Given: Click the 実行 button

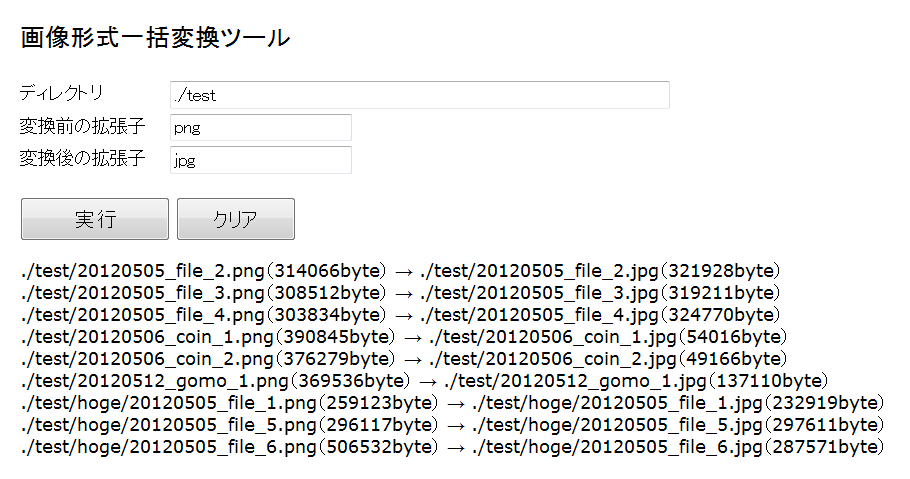Looking at the screenshot, I should pyautogui.click(x=95, y=219).
